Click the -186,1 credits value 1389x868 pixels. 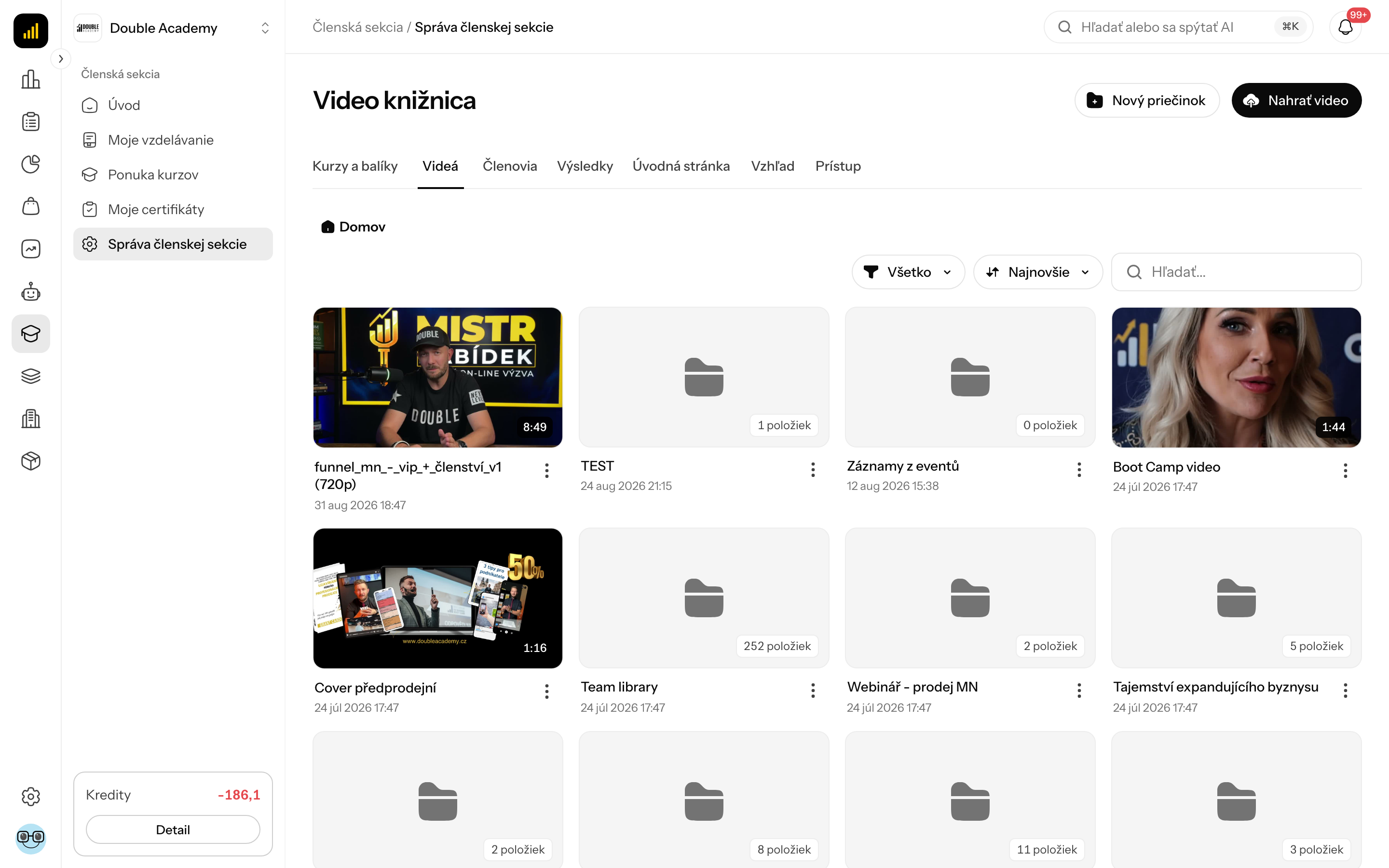click(x=239, y=795)
